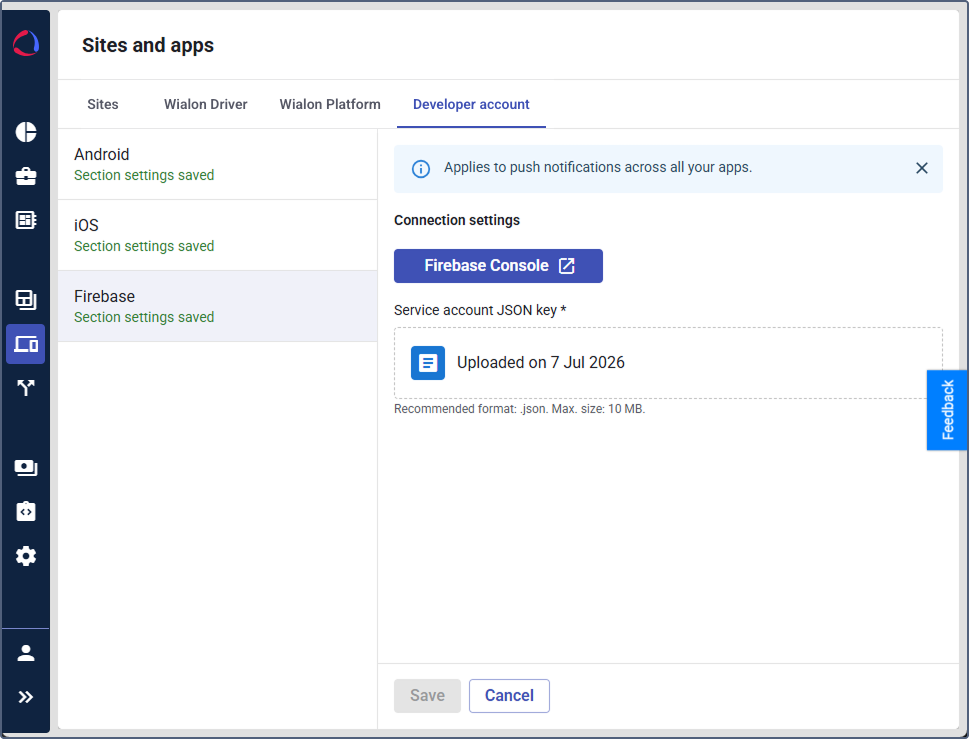Open the news layout sidebar icon
This screenshot has height=739, width=969.
coord(26,220)
